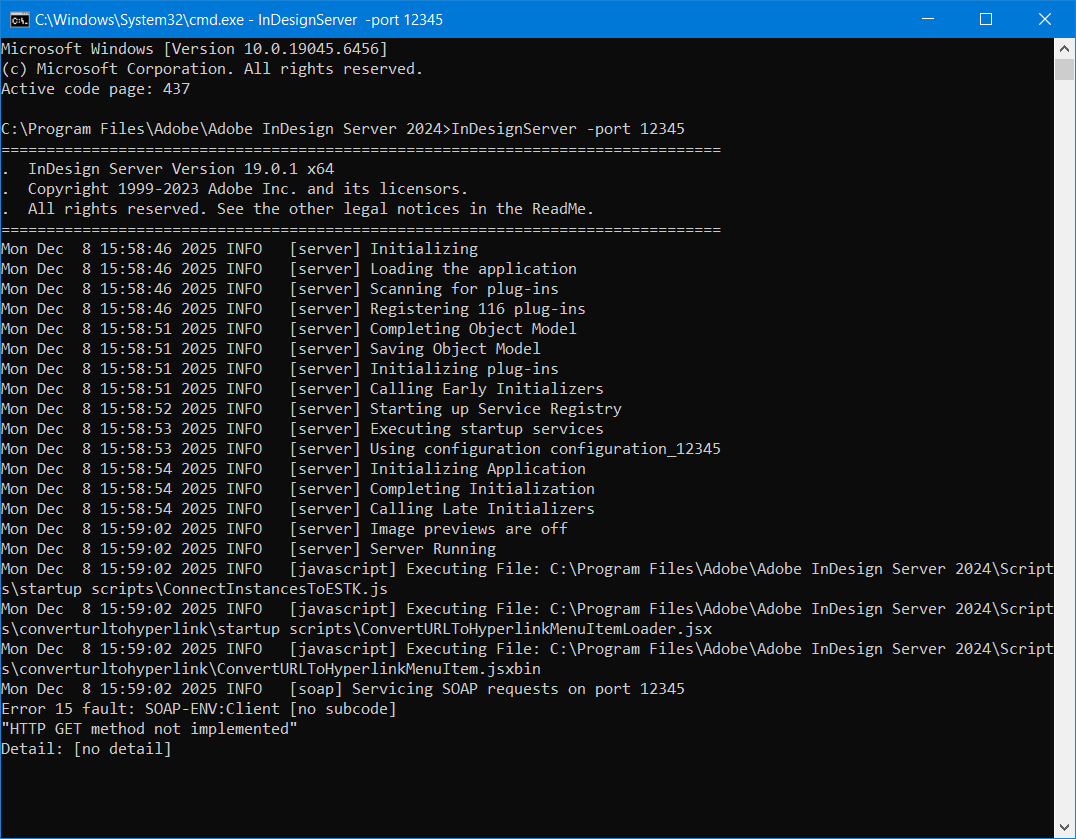Viewport: 1076px width, 839px height.
Task: Click the typed command "InDesignServer -port 12345"
Action: coord(568,129)
